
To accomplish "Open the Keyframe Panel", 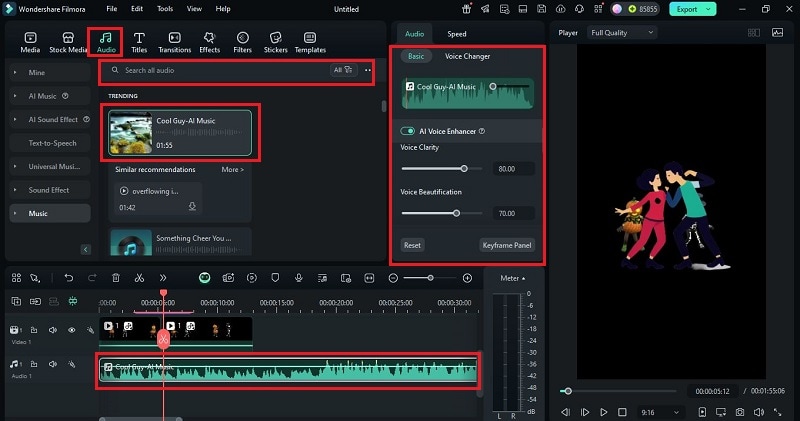I will [x=507, y=245].
